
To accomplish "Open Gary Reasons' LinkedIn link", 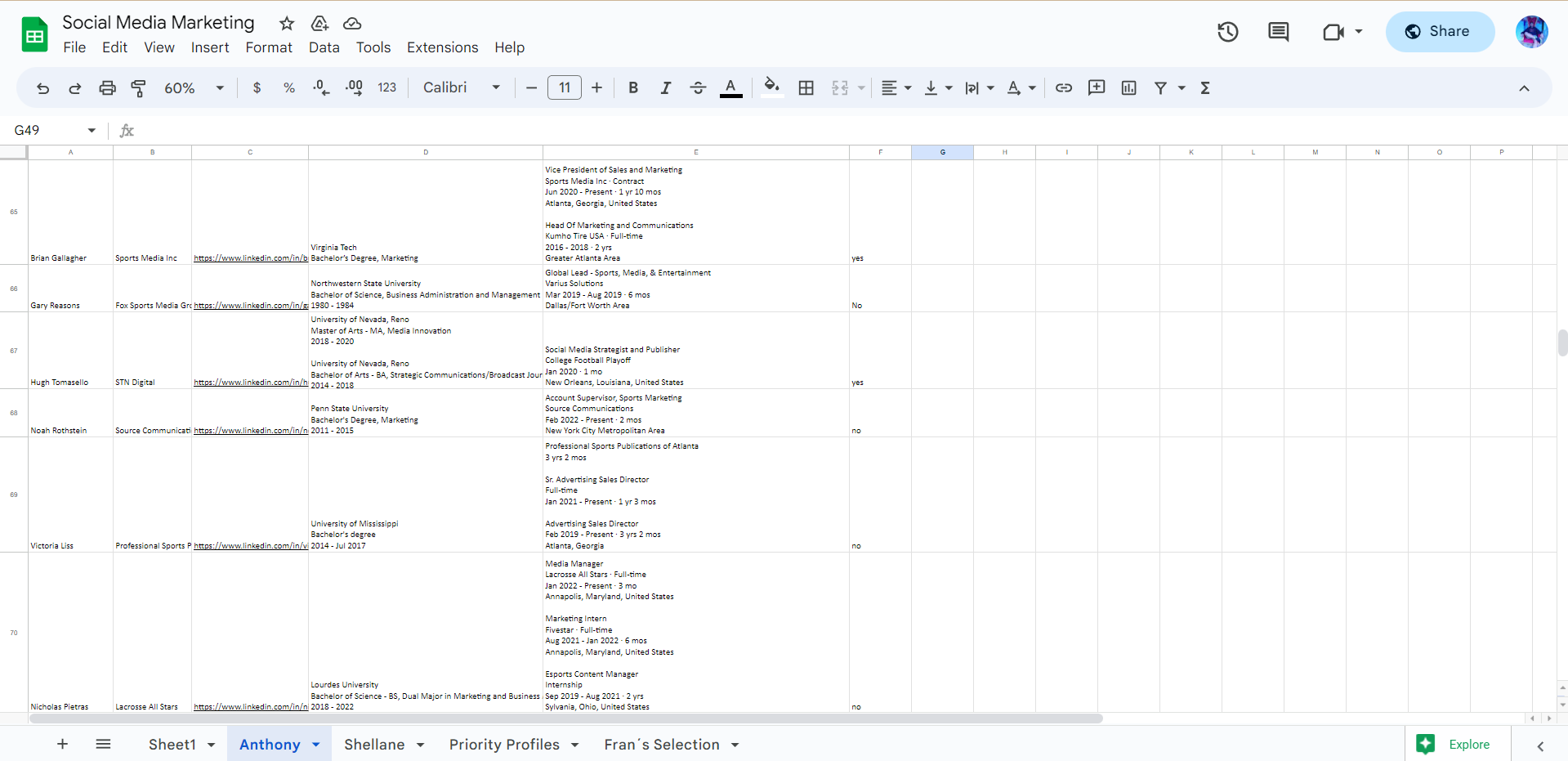I will point(251,306).
